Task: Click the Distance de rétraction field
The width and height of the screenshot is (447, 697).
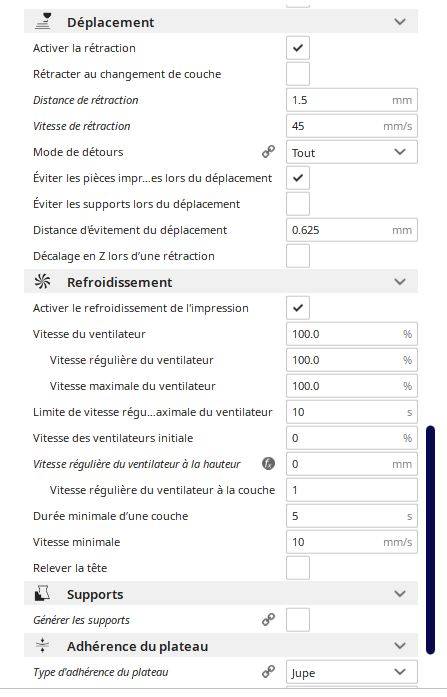Action: click(352, 100)
